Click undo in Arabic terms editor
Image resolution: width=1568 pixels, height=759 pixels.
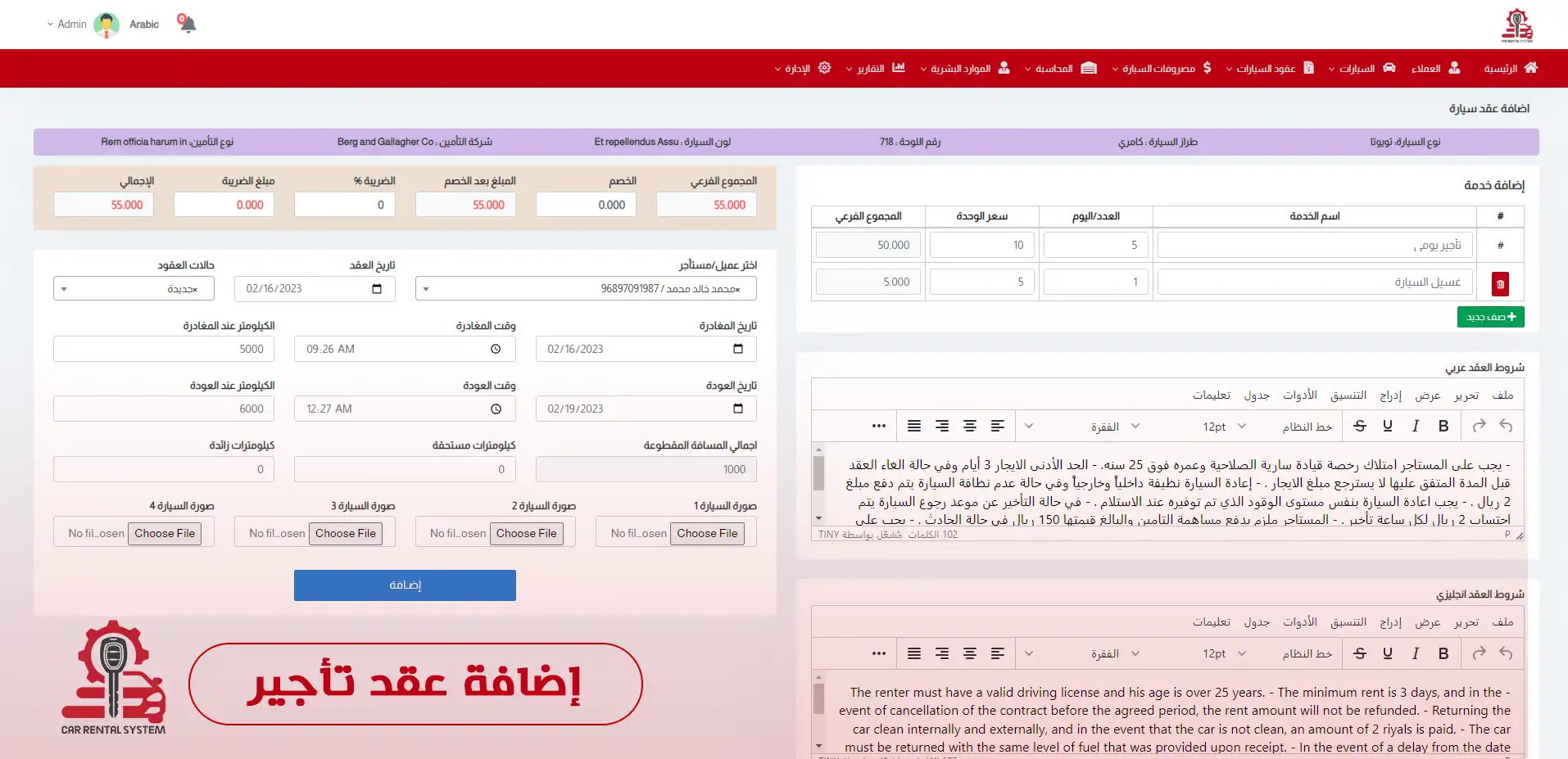pyautogui.click(x=1506, y=426)
